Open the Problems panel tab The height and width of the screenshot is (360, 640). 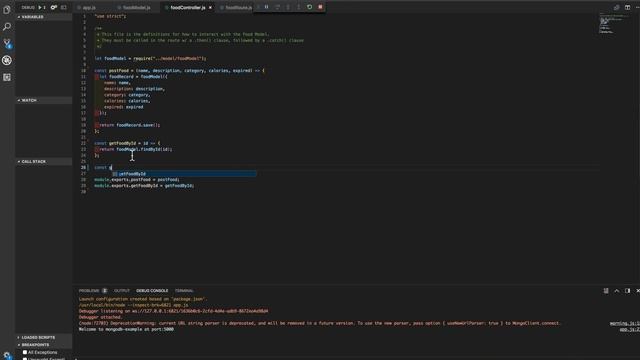[93, 291]
